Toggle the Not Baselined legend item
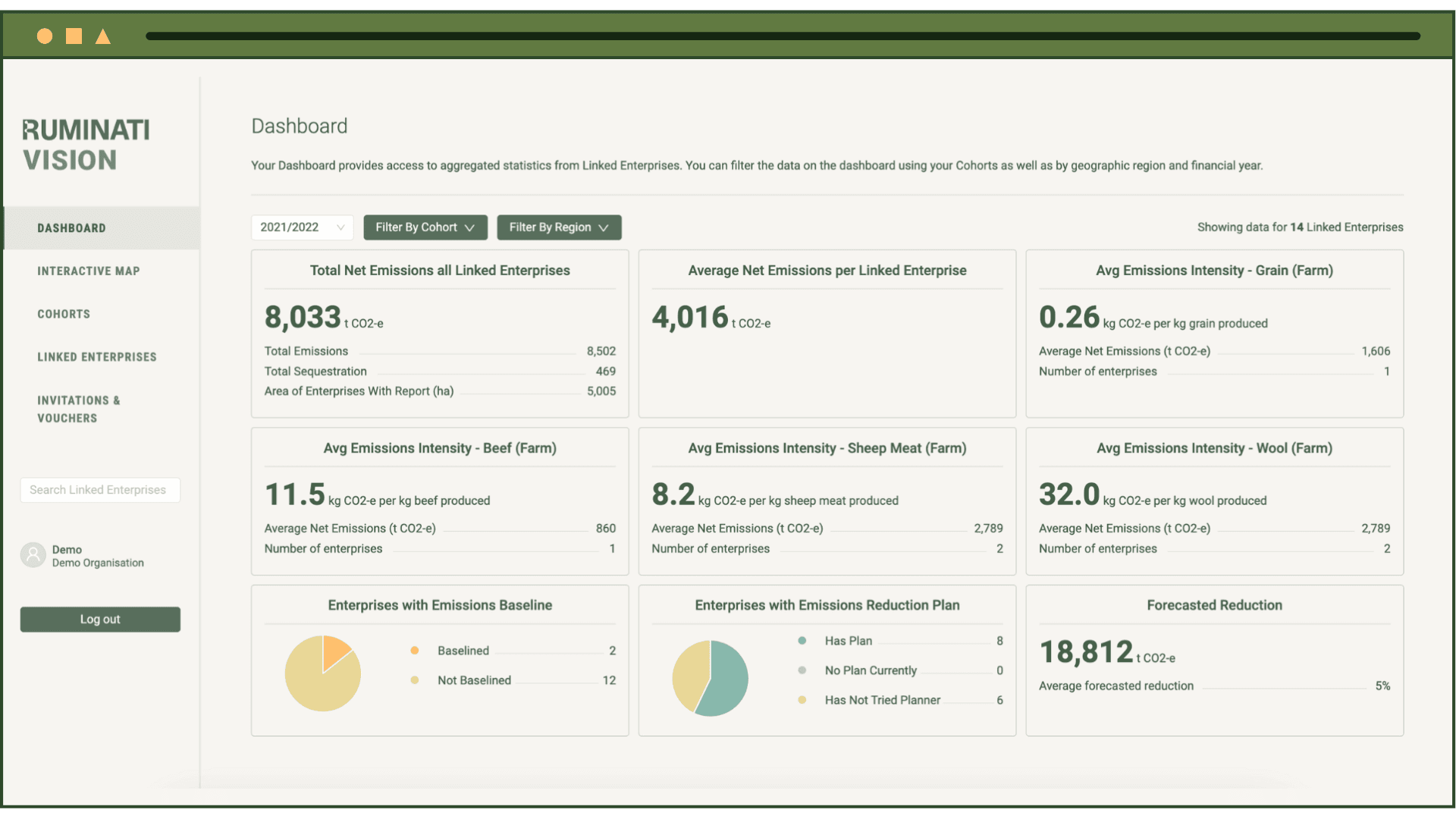Screen dimensions: 1456x819 click(x=474, y=680)
